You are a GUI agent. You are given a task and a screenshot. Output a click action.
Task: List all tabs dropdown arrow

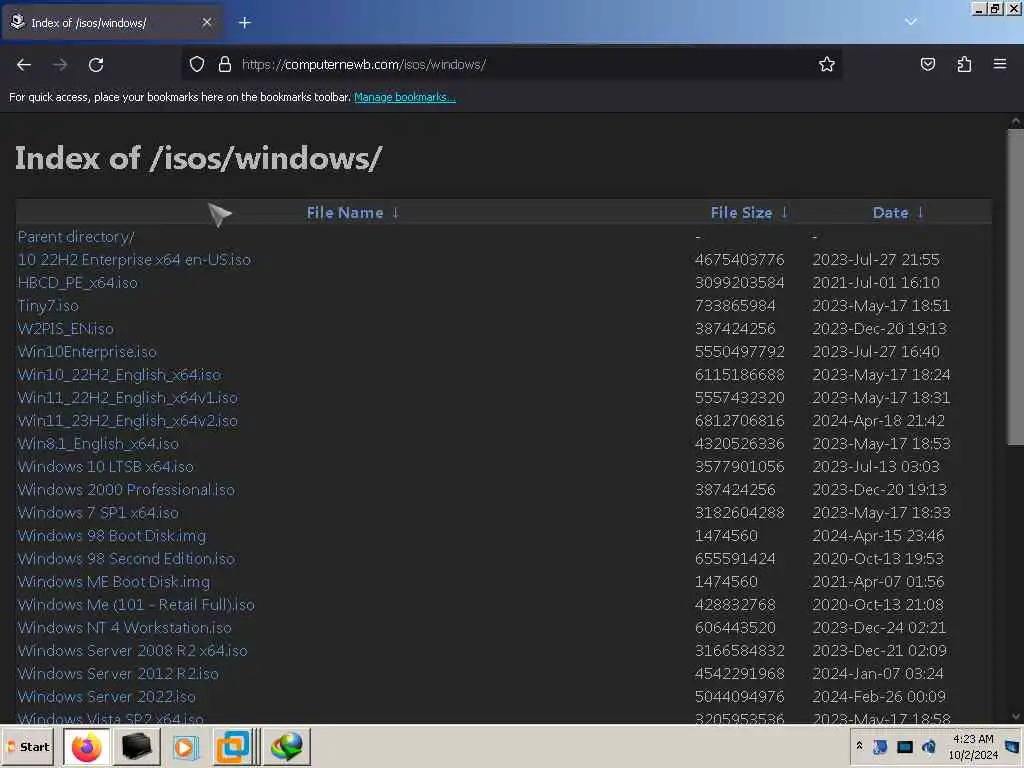click(910, 22)
